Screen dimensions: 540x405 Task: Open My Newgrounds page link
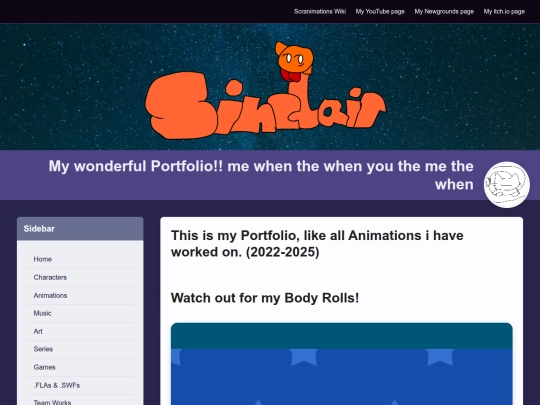click(444, 11)
